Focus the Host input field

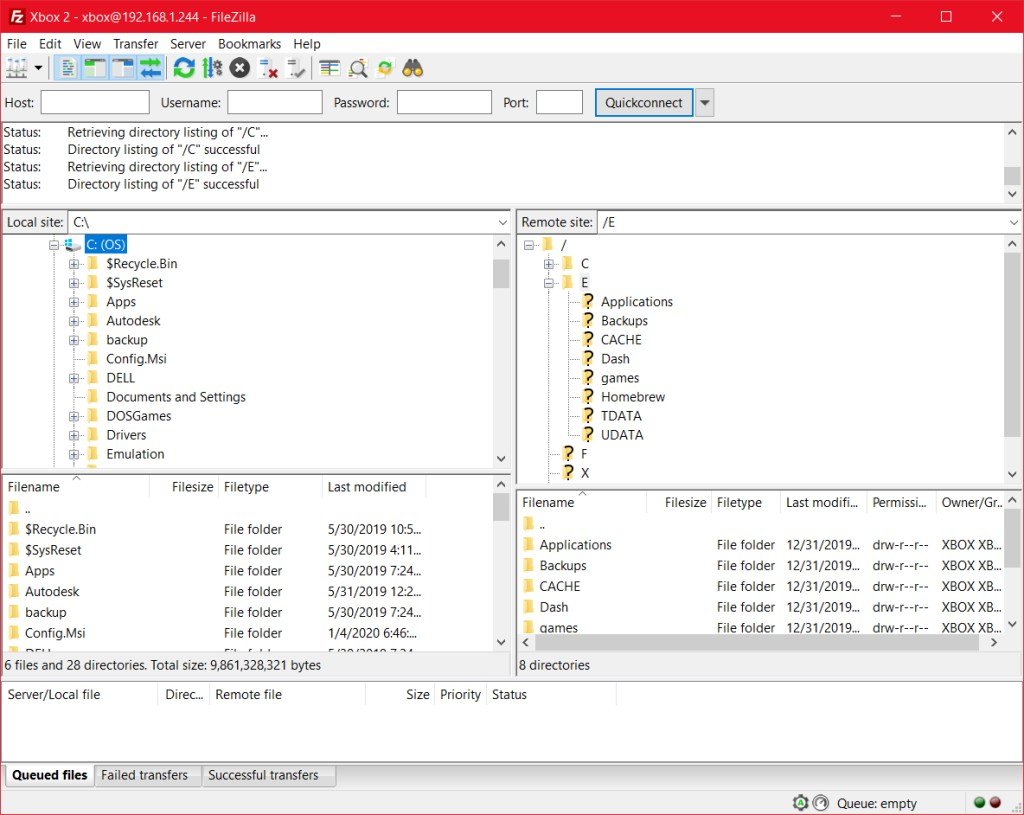click(95, 103)
